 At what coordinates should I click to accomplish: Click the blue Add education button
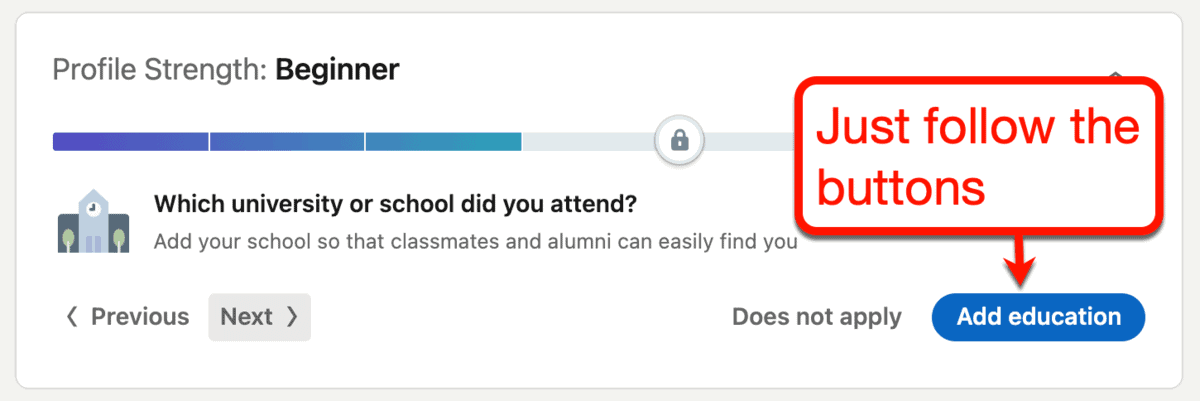pyautogui.click(x=1038, y=317)
